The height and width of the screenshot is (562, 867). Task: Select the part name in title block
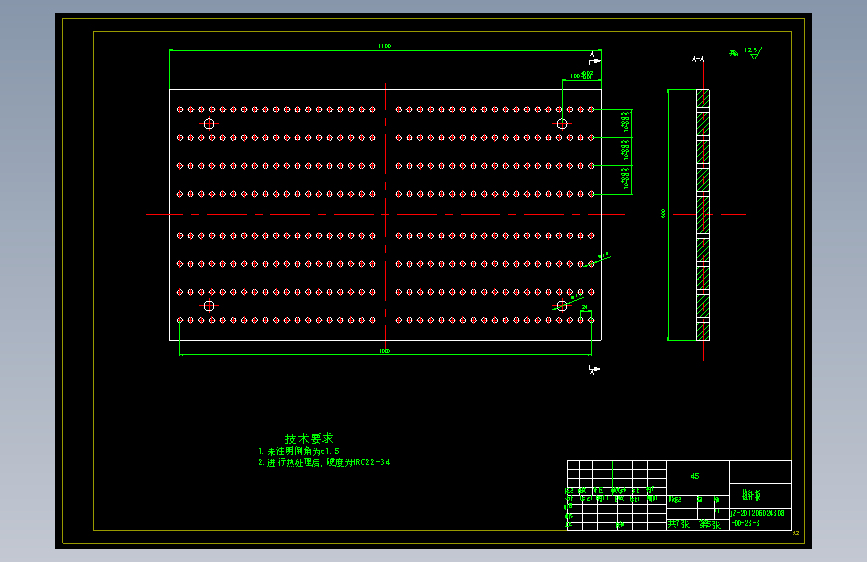click(751, 495)
